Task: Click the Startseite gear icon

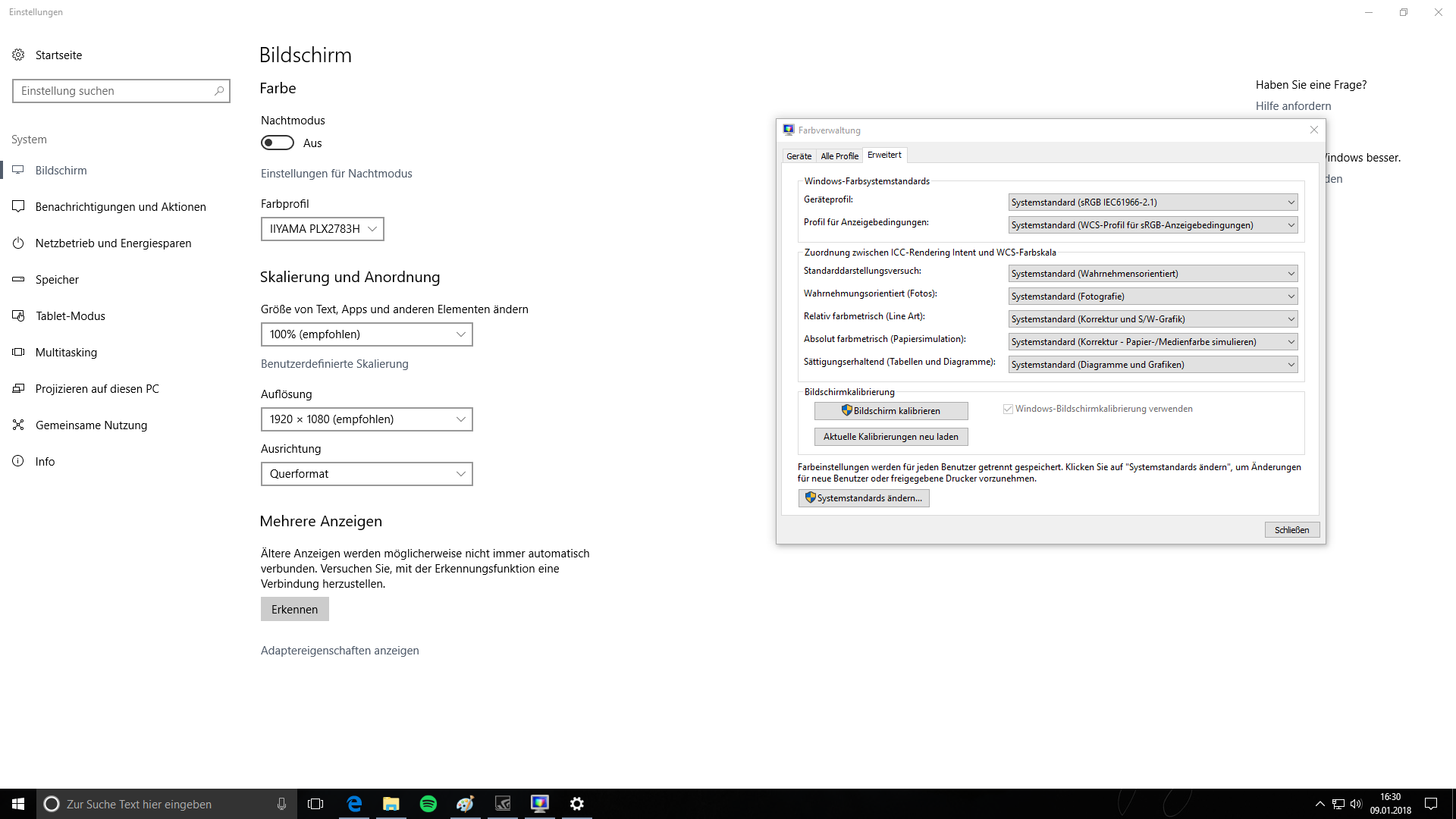Action: 18,55
